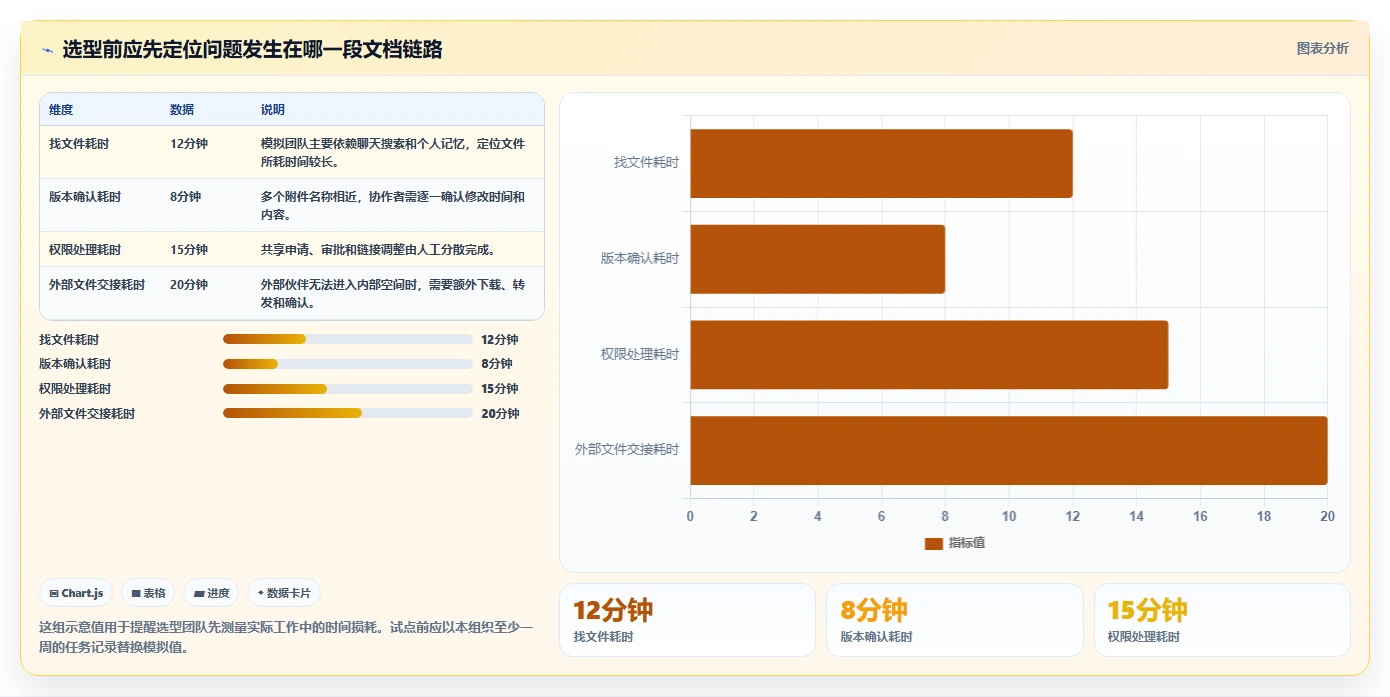Select the Chart.js tag chip

coord(76,593)
